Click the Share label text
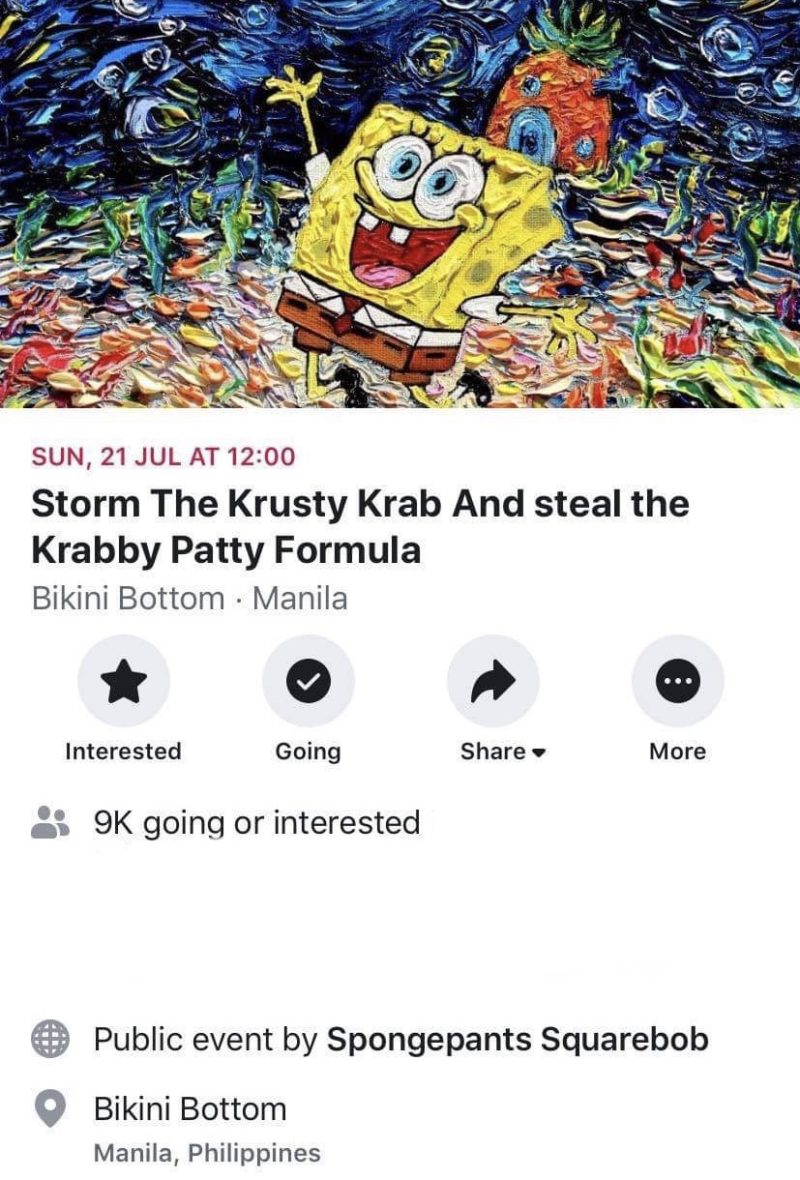800x1180 pixels. (x=493, y=751)
